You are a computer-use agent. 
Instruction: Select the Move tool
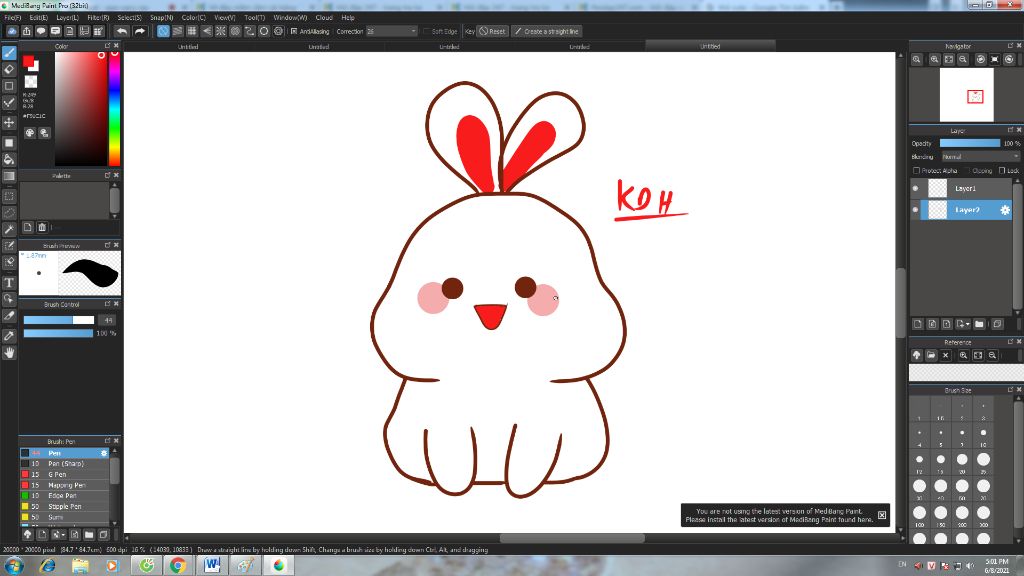tap(9, 123)
